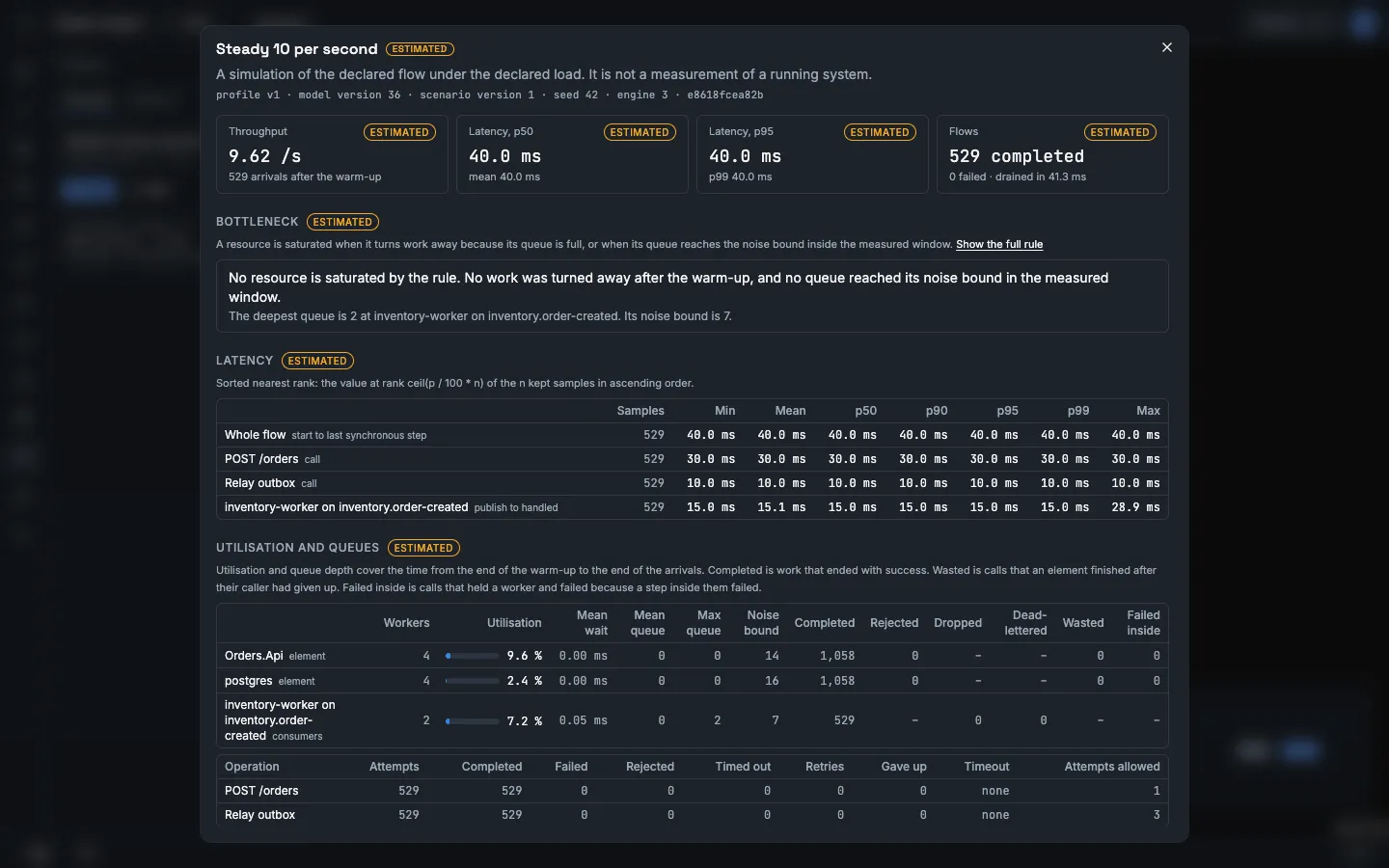The image size is (1389, 868).
Task: Click '0 failed · drained in 41.3 ms'
Action: click(1018, 177)
